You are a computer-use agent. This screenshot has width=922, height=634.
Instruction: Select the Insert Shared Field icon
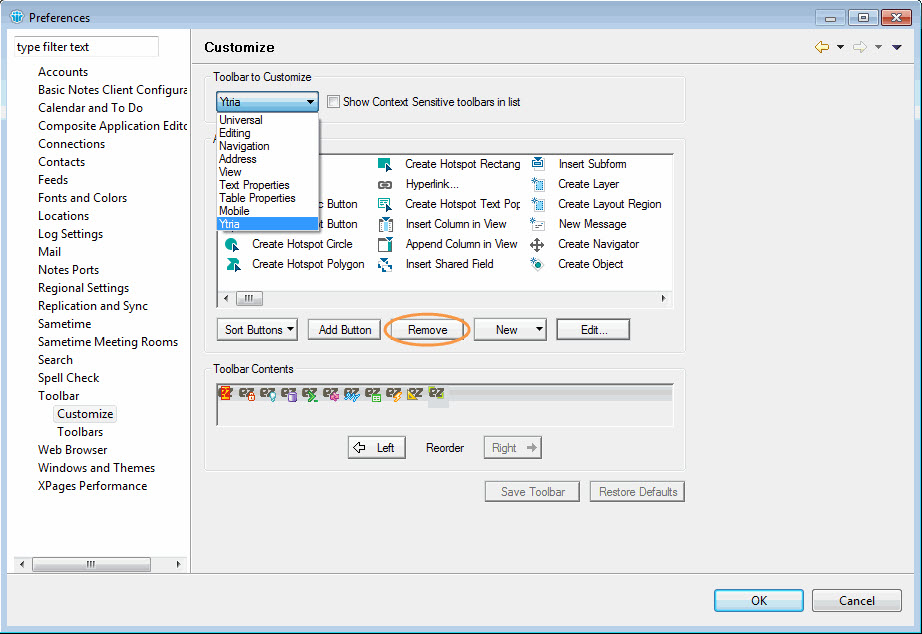385,264
